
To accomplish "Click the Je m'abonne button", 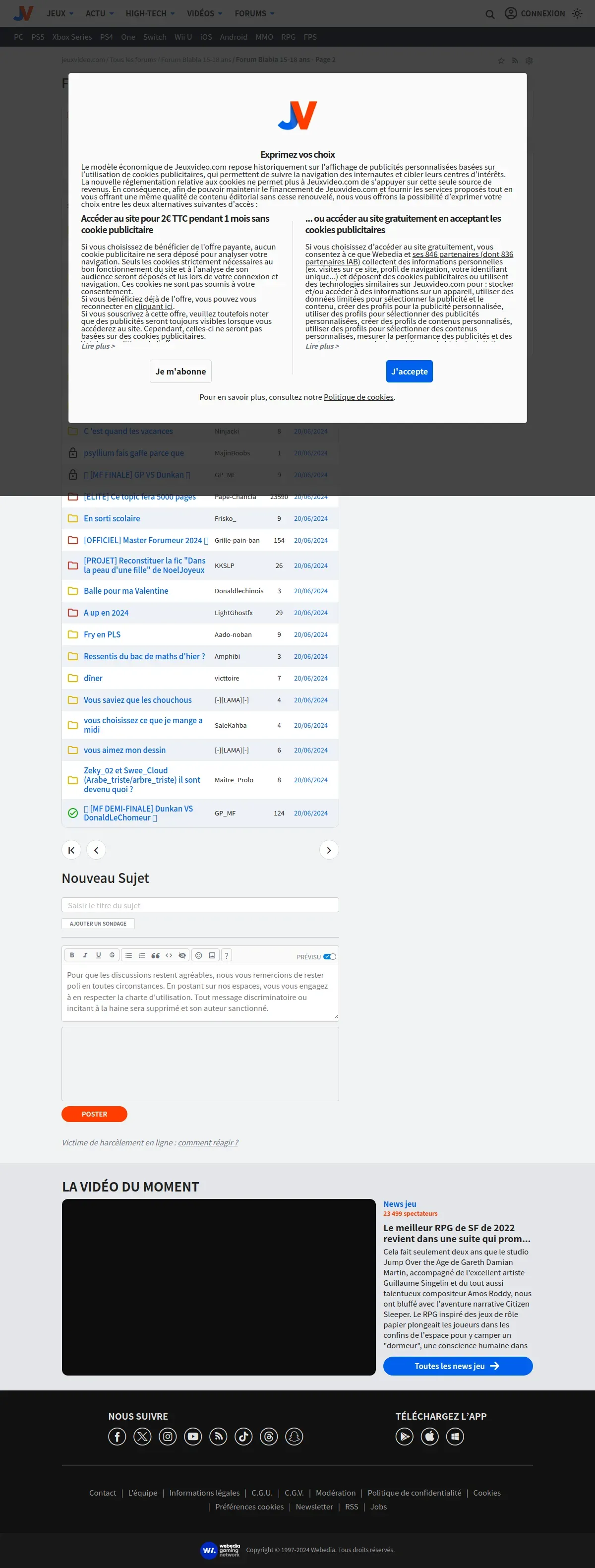I will pos(180,372).
